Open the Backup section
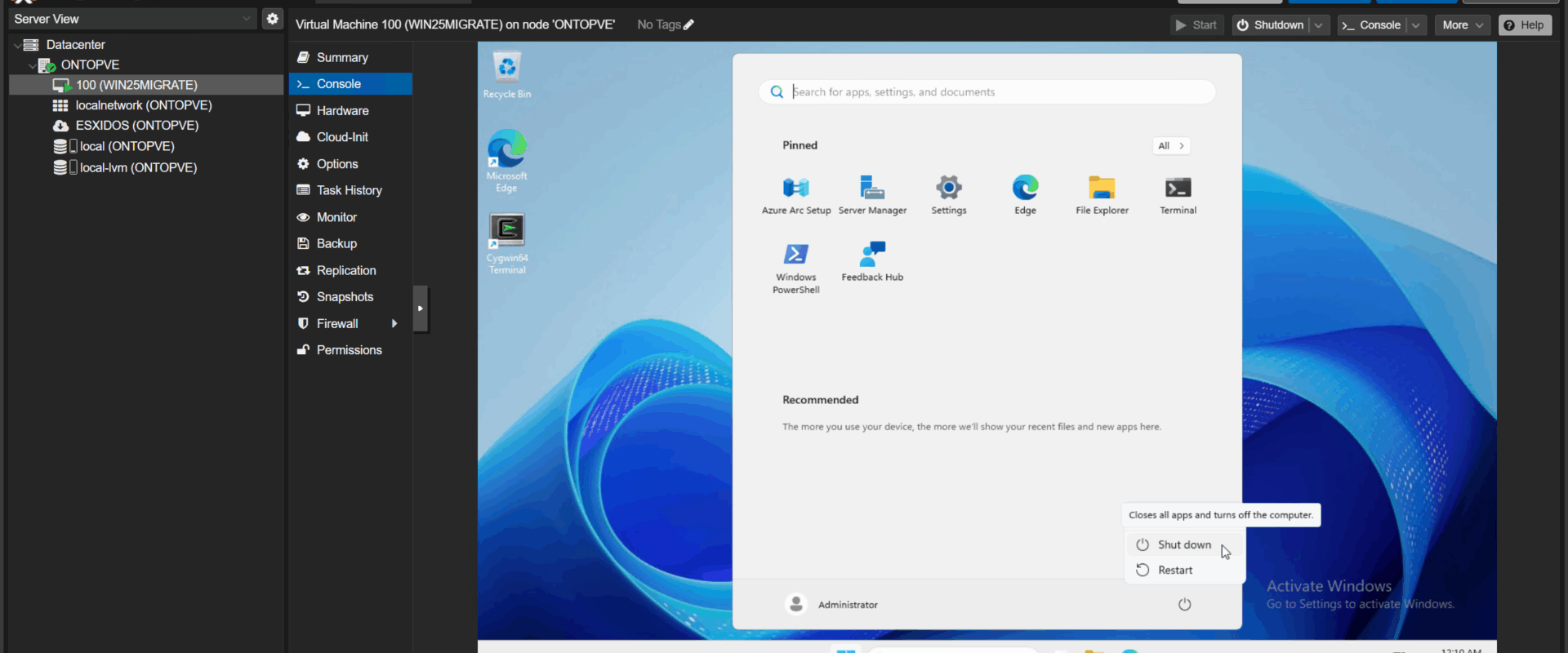The image size is (1568, 653). 350,243
